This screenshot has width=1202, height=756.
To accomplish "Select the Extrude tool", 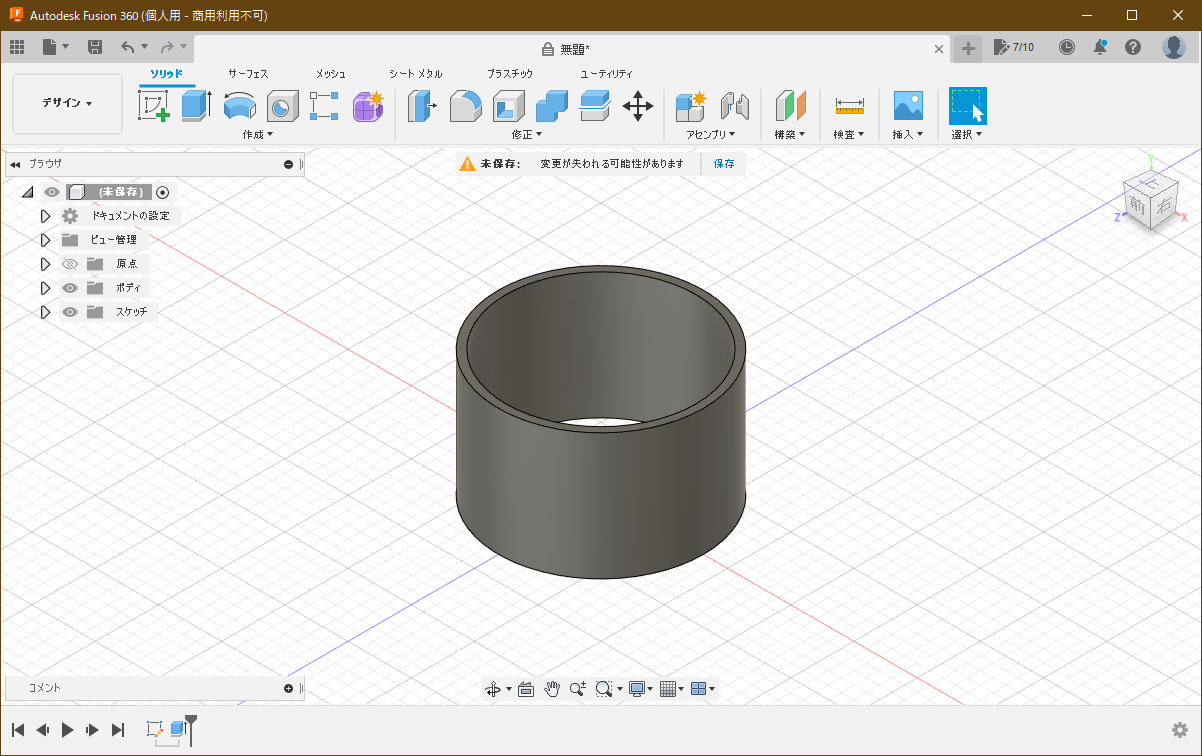I will click(196, 105).
